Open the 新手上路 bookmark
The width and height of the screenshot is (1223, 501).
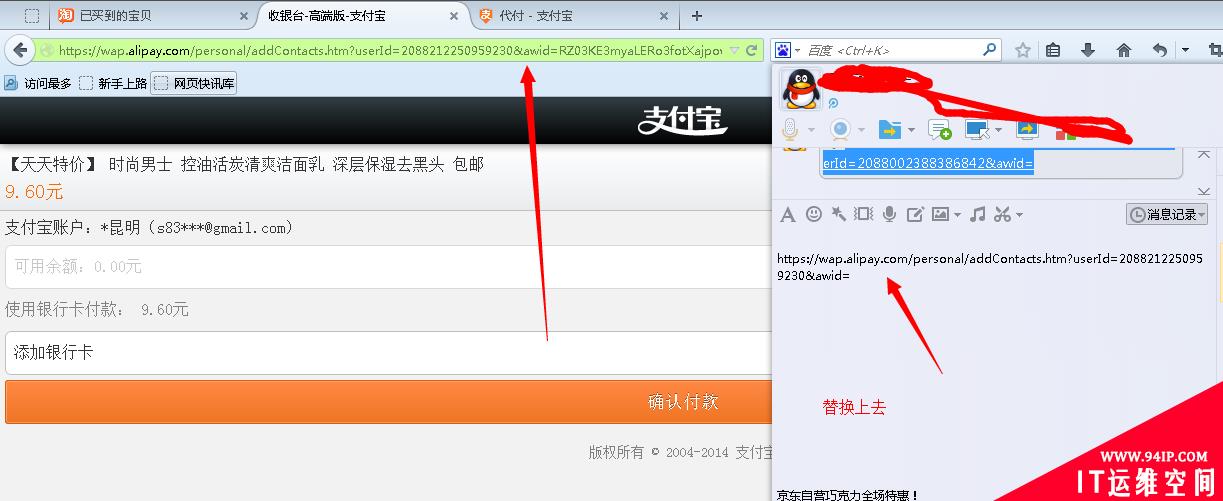(112, 84)
